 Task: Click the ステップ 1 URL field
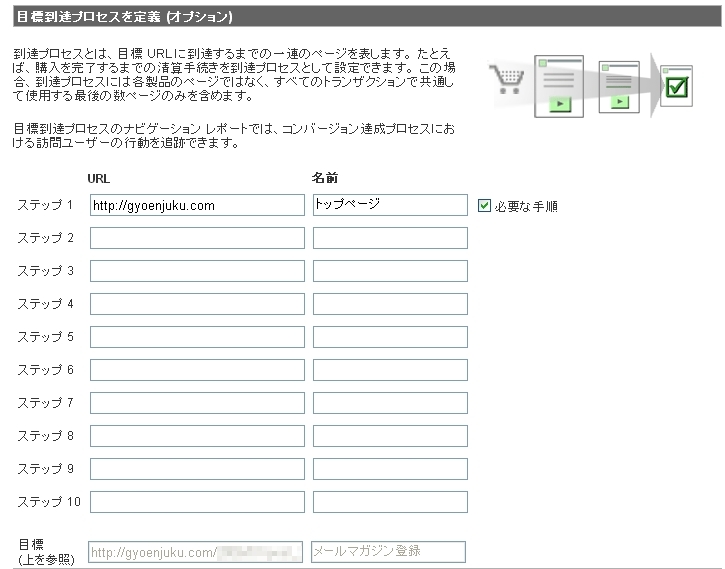click(197, 205)
